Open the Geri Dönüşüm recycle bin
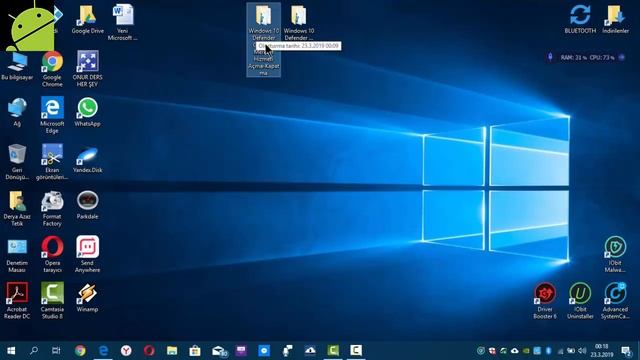640x360 pixels. [x=17, y=162]
